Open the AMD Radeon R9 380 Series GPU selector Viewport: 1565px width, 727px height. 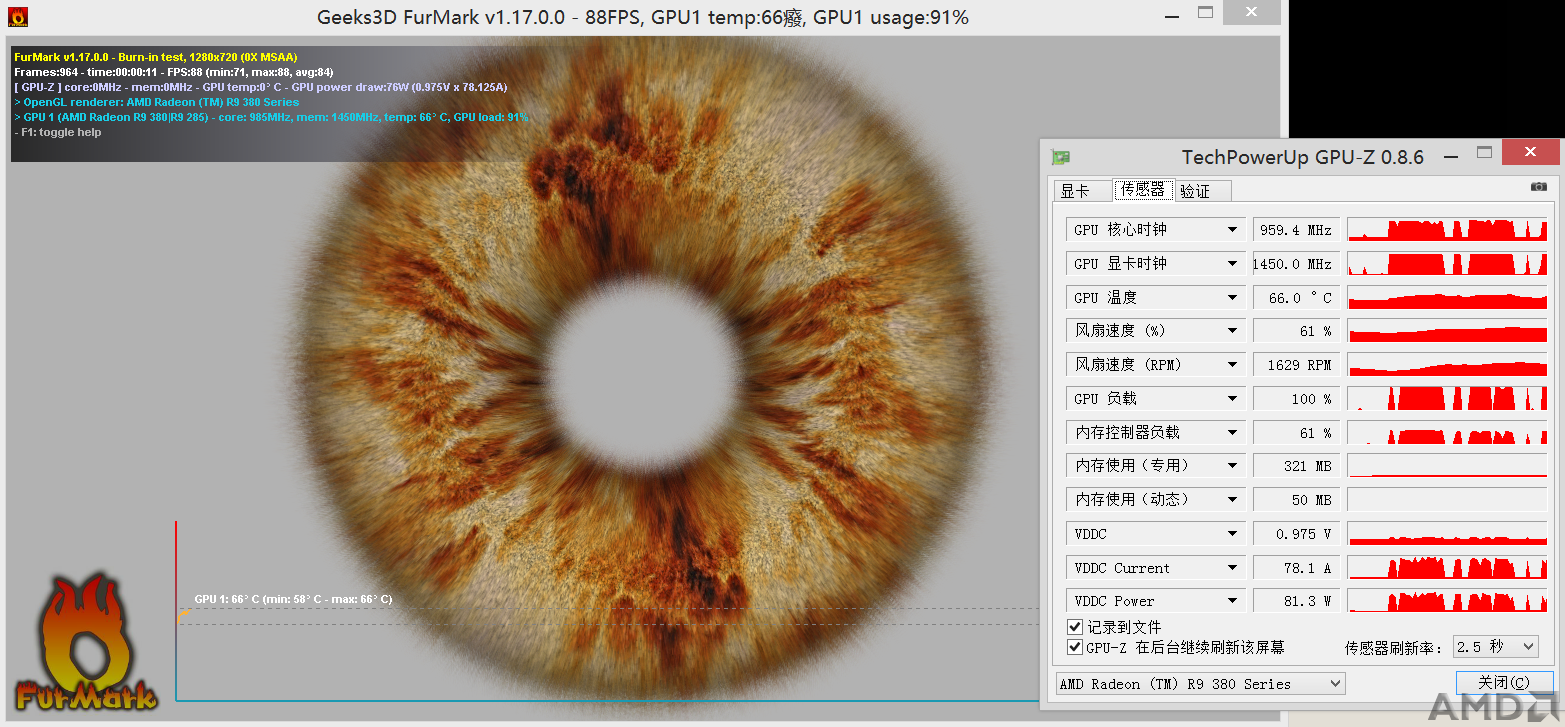click(x=1201, y=684)
